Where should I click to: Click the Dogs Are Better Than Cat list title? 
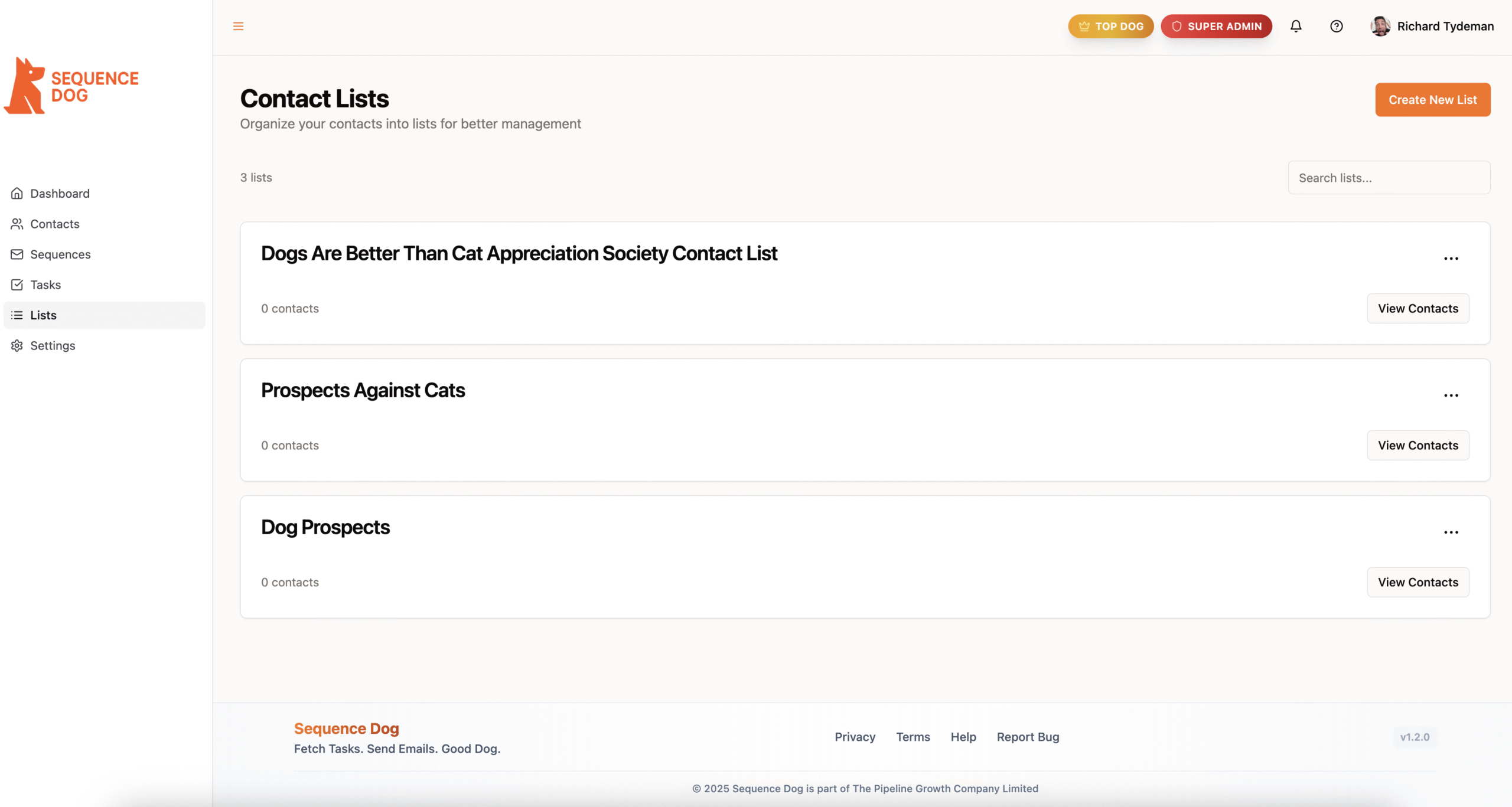tap(519, 253)
